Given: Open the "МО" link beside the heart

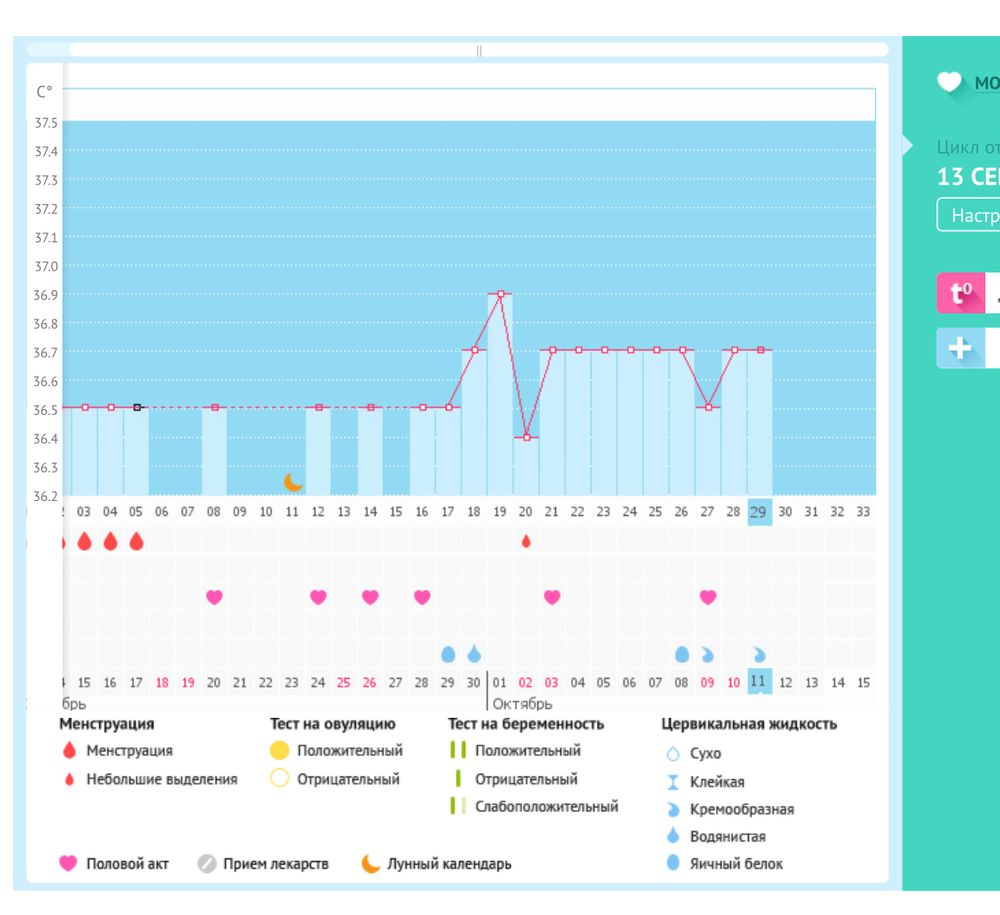Looking at the screenshot, I should 986,83.
